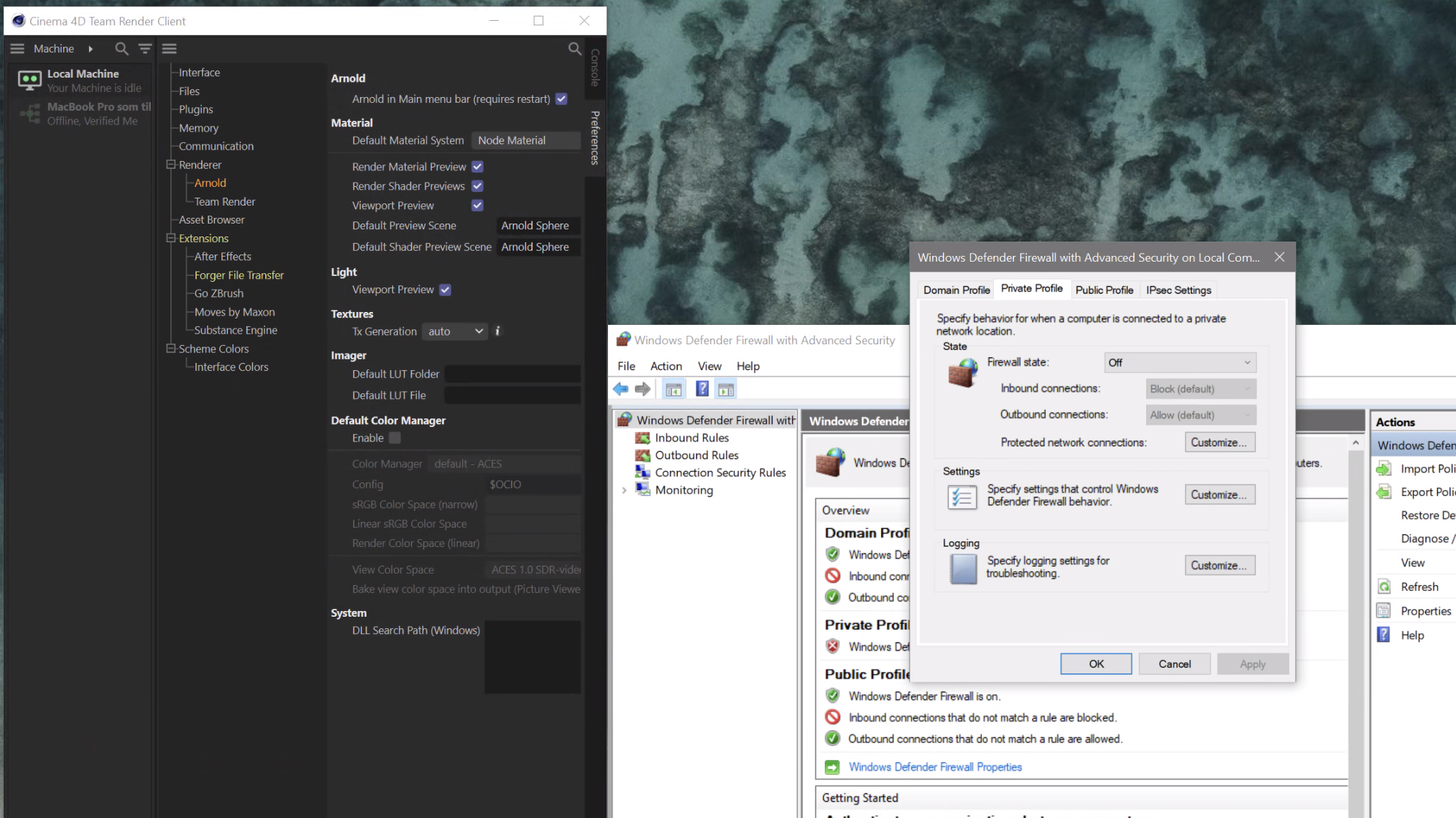Click the Default LUT File input field
This screenshot has height=818, width=1456.
[512, 395]
